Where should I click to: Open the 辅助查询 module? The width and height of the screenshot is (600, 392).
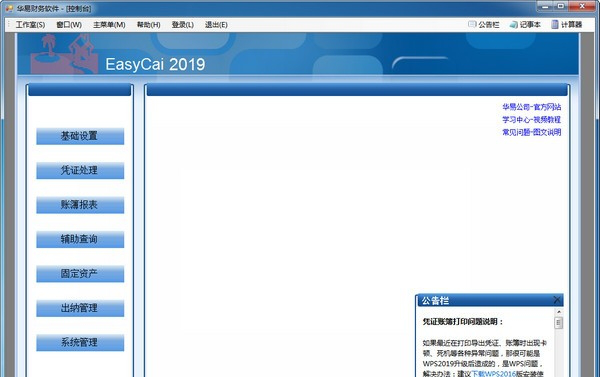tap(80, 240)
